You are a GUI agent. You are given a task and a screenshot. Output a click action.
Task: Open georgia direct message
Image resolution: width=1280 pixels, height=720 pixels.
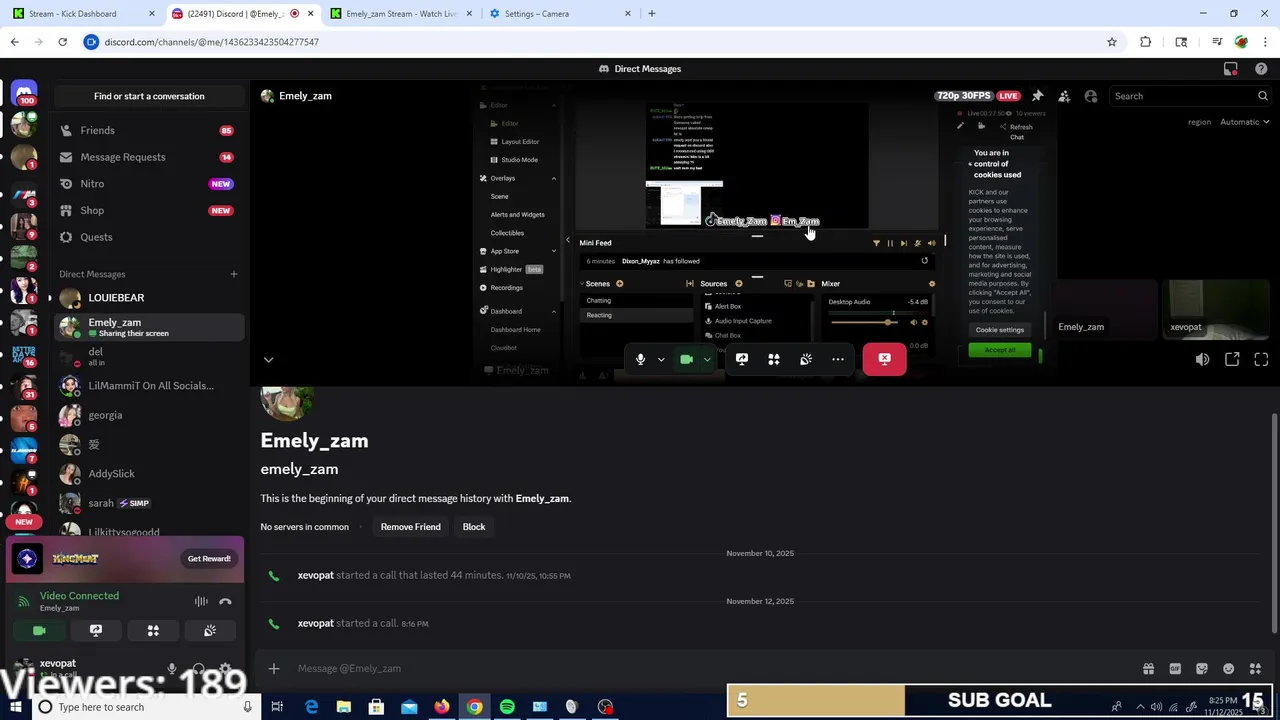coord(149,415)
